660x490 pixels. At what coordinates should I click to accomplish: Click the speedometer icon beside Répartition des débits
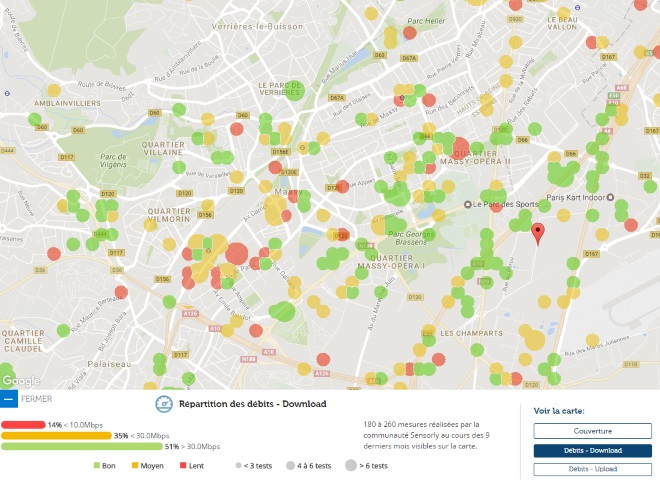click(x=164, y=404)
